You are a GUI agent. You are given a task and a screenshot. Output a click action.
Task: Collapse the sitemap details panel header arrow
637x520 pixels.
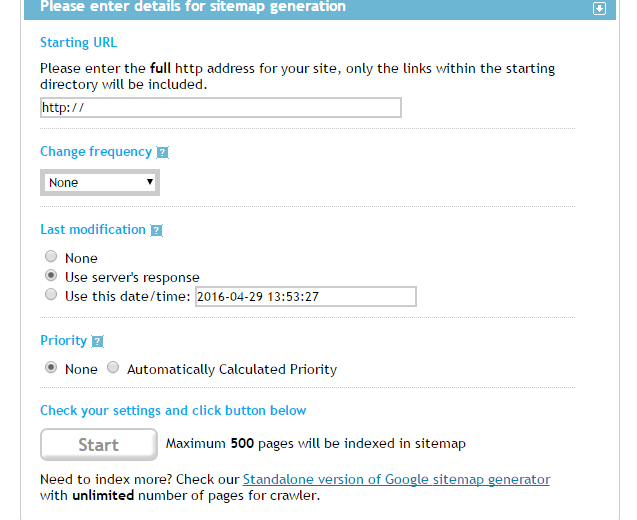coord(599,8)
